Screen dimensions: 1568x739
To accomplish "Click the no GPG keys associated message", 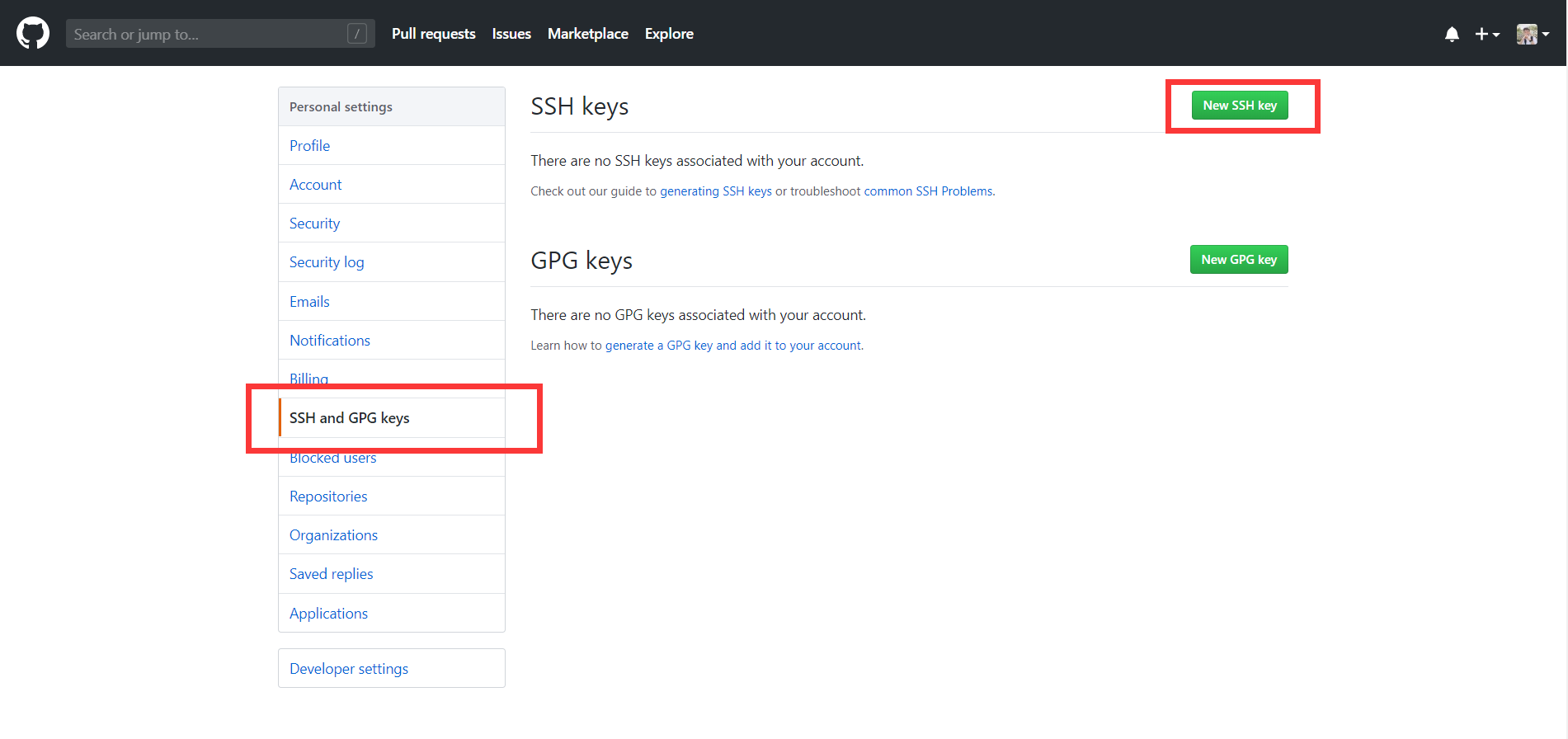I will tap(699, 315).
